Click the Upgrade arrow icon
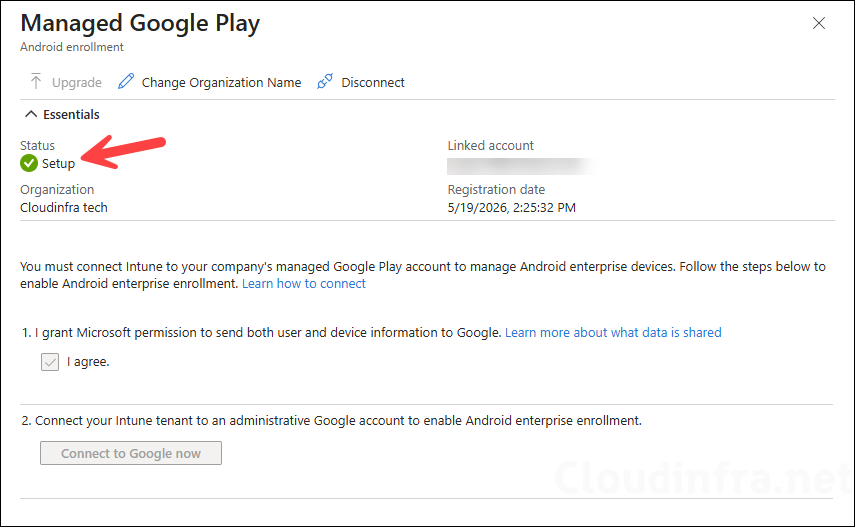 tap(36, 82)
